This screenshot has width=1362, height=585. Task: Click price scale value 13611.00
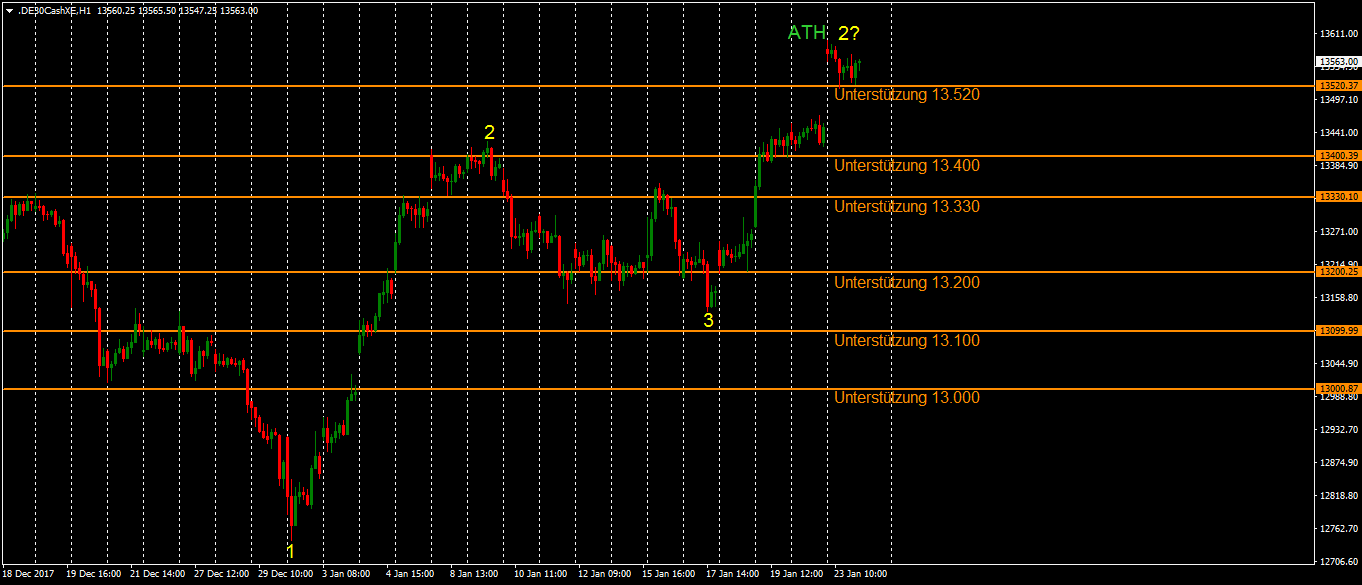point(1338,34)
